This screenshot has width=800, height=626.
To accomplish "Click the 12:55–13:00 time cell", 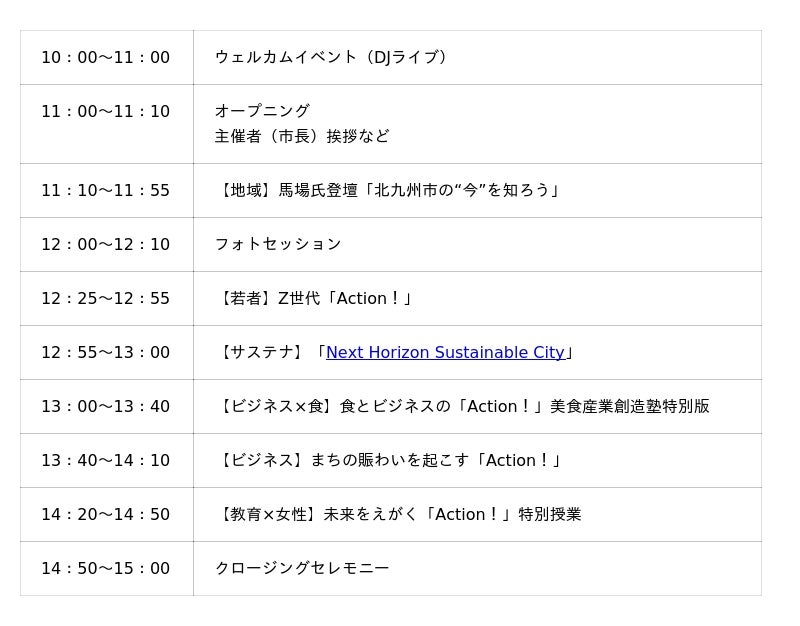I will pyautogui.click(x=105, y=352).
